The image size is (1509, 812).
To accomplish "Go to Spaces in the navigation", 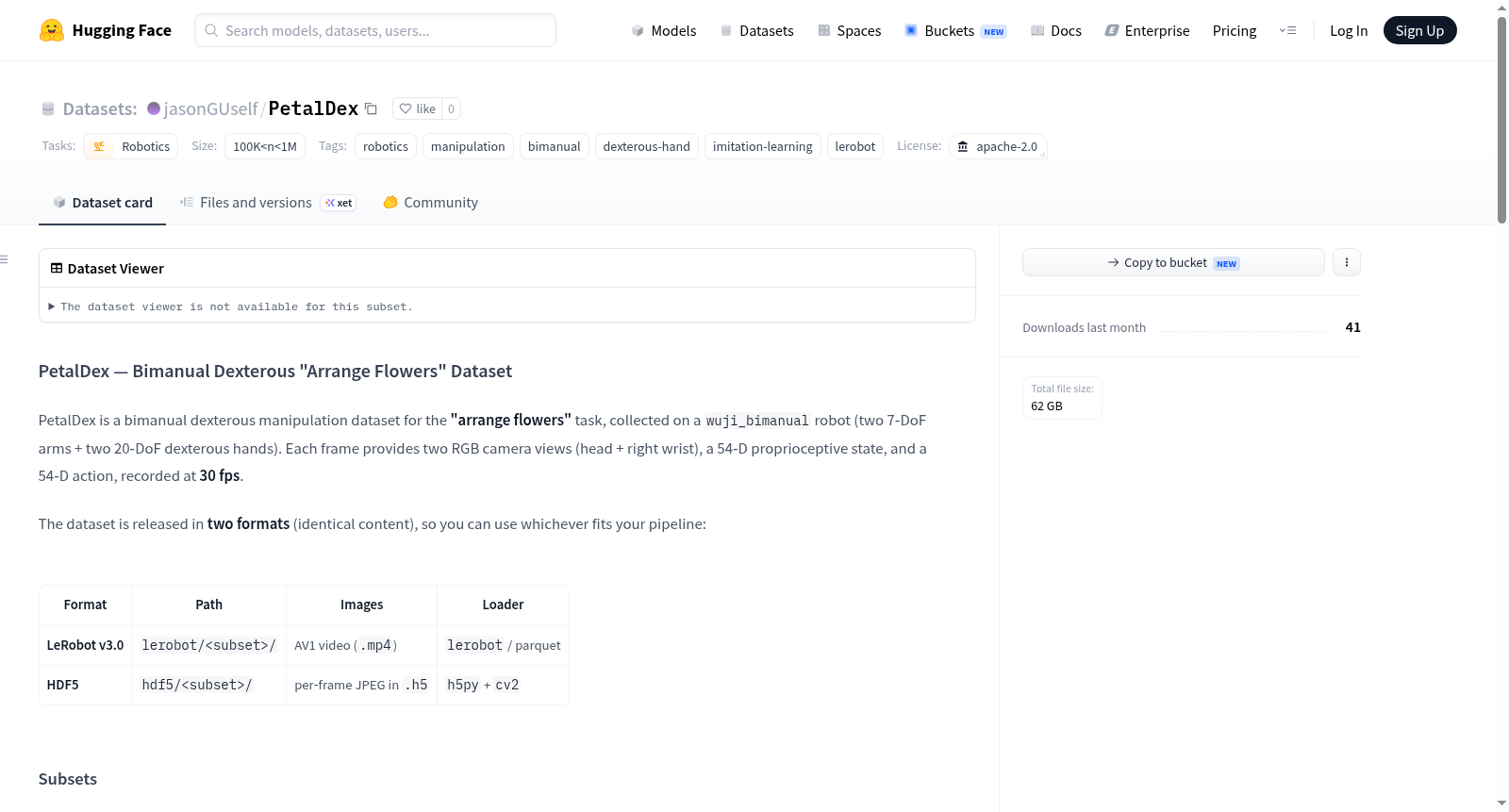I will click(850, 30).
